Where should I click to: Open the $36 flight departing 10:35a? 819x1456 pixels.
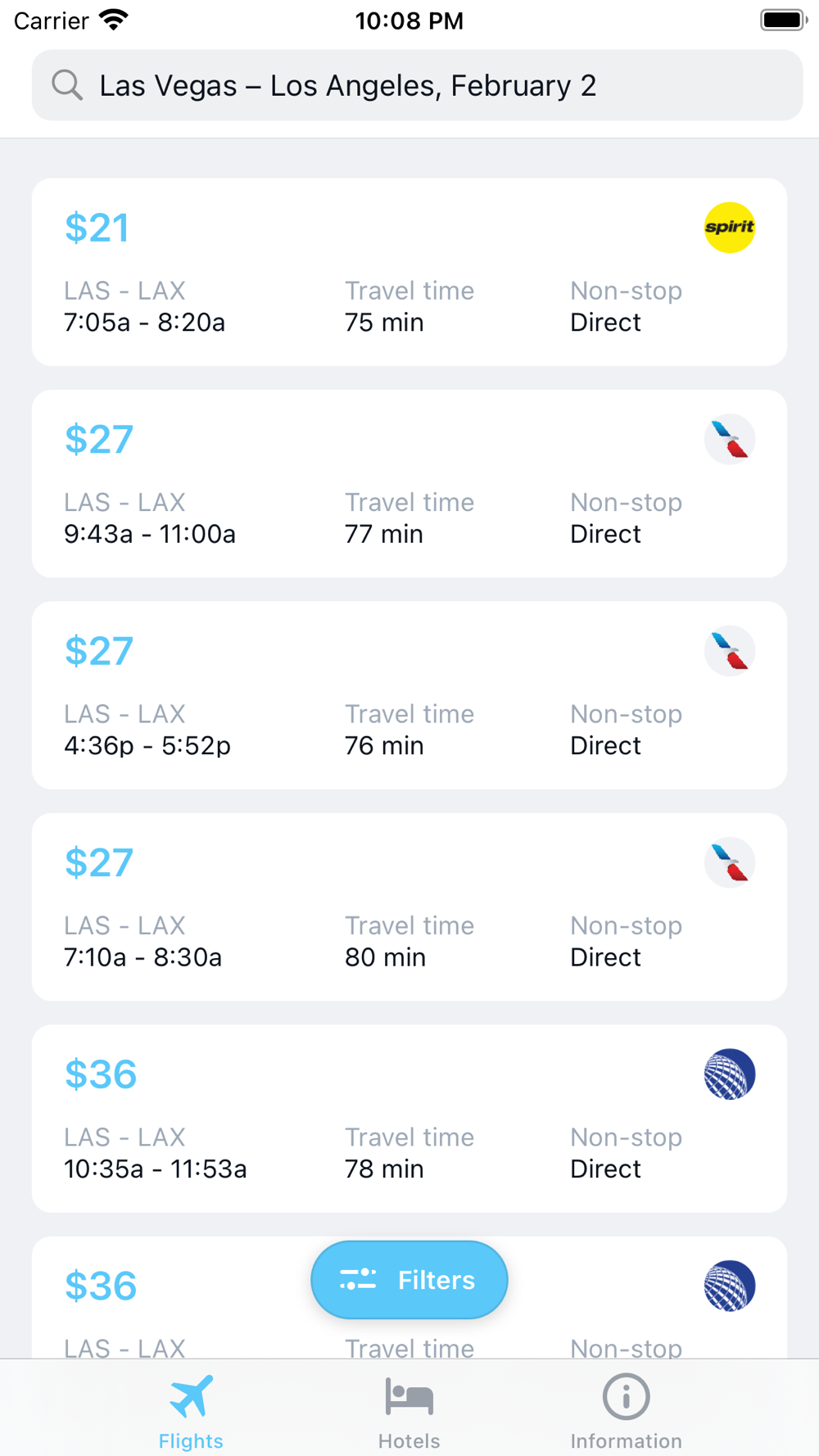coord(409,1119)
